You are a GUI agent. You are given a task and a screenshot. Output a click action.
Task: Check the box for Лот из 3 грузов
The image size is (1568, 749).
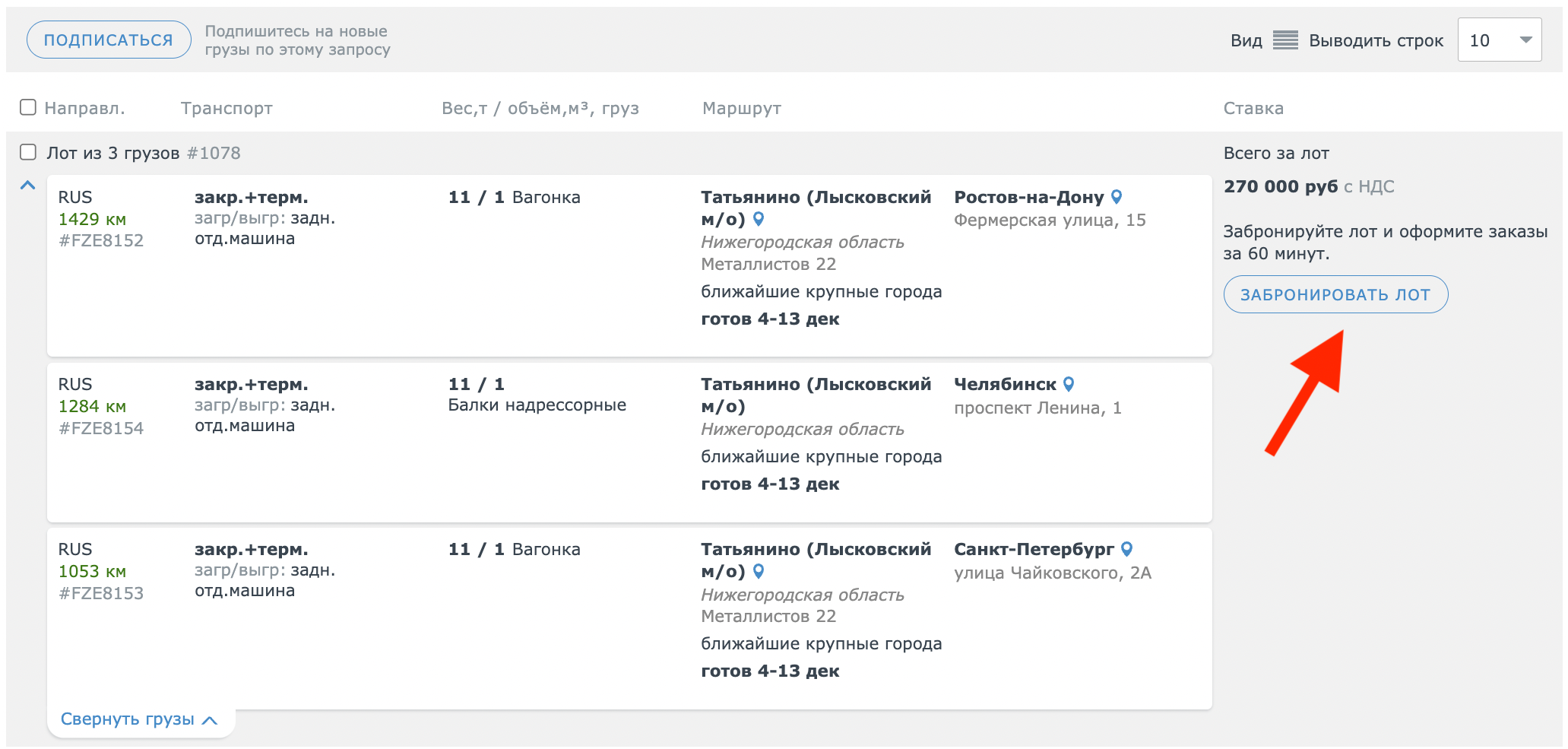tap(28, 152)
